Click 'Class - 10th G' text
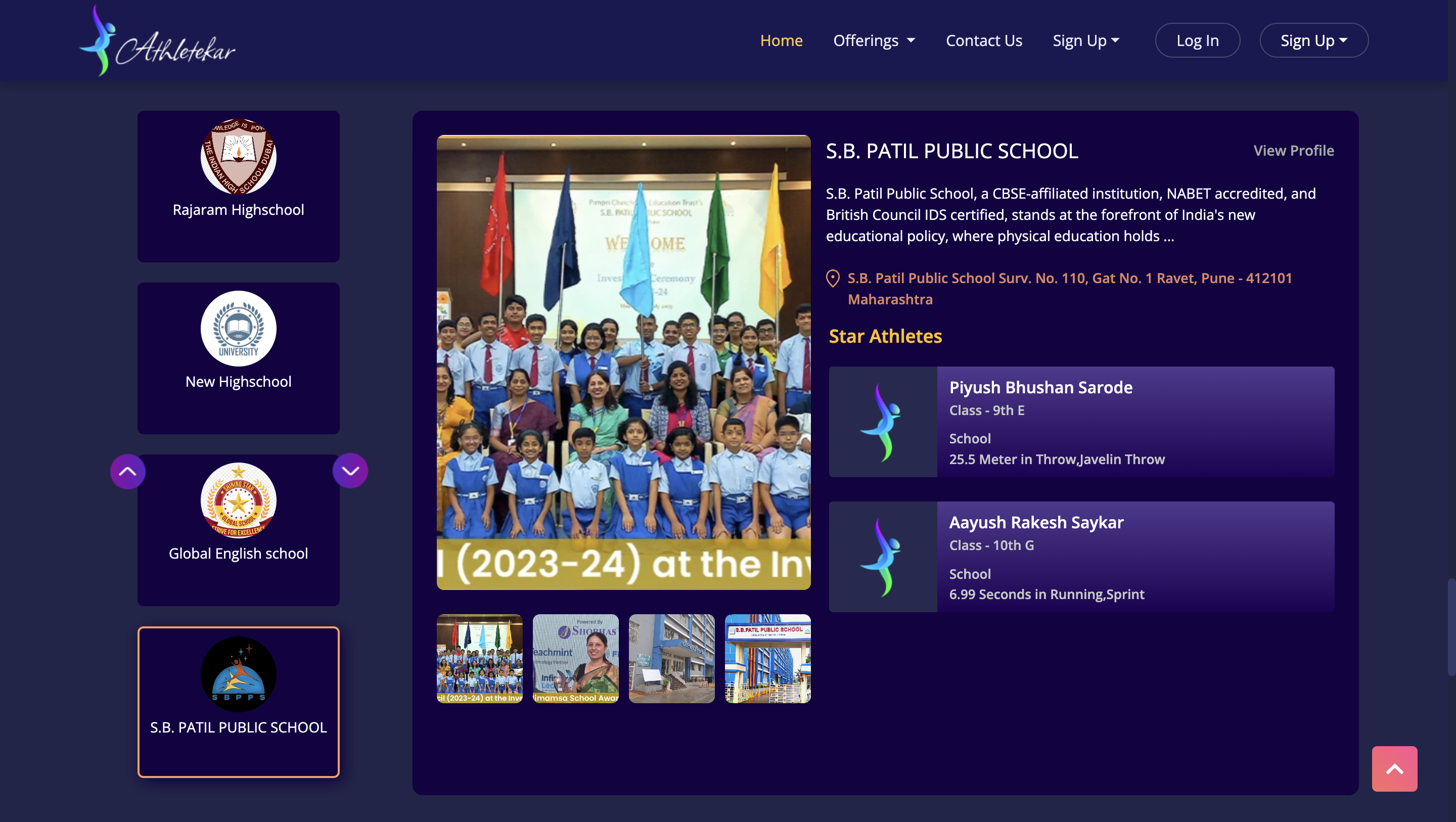Viewport: 1456px width, 822px height. 991,545
